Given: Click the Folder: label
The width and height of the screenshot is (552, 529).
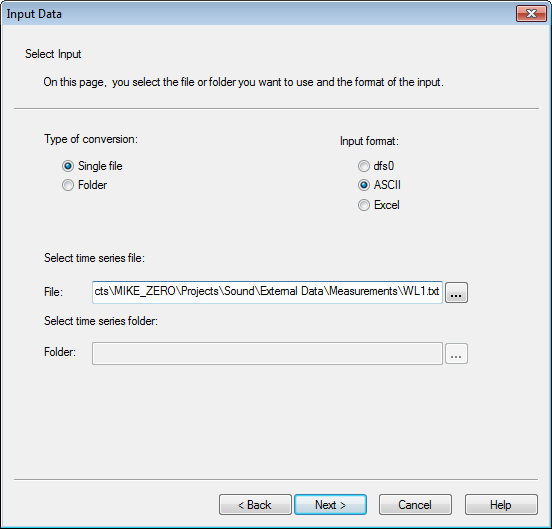Looking at the screenshot, I should pos(60,352).
